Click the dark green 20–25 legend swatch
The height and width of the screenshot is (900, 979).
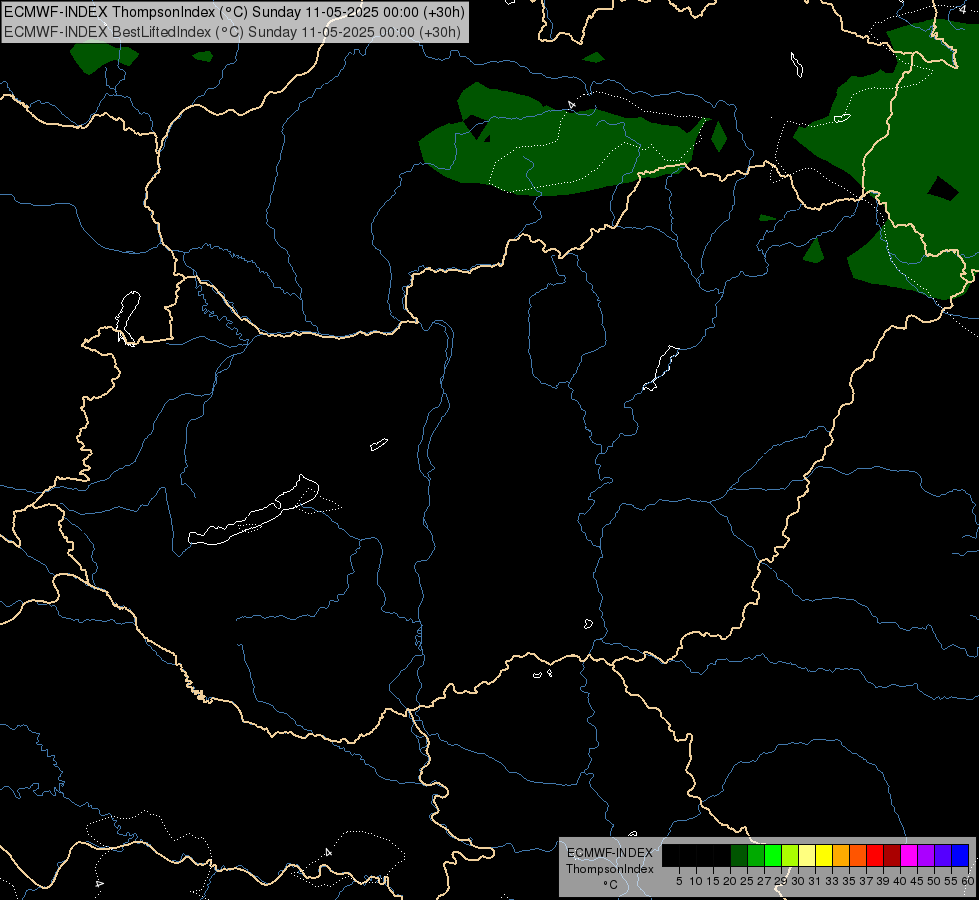point(739,855)
